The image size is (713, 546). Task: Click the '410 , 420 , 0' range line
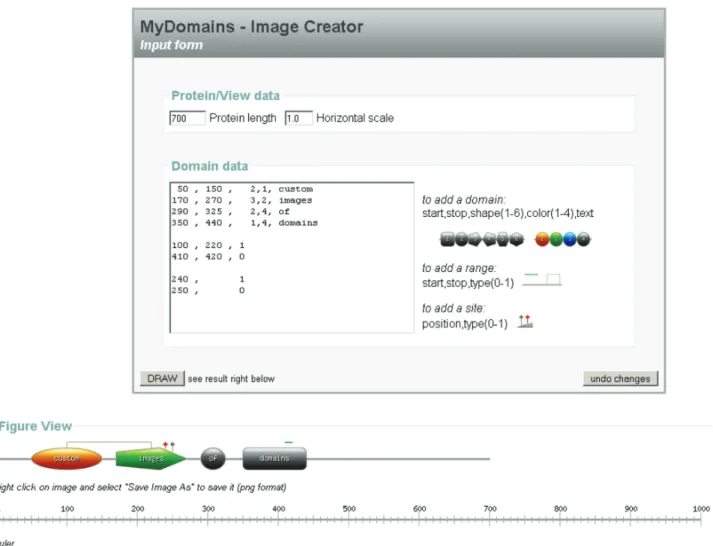click(208, 256)
